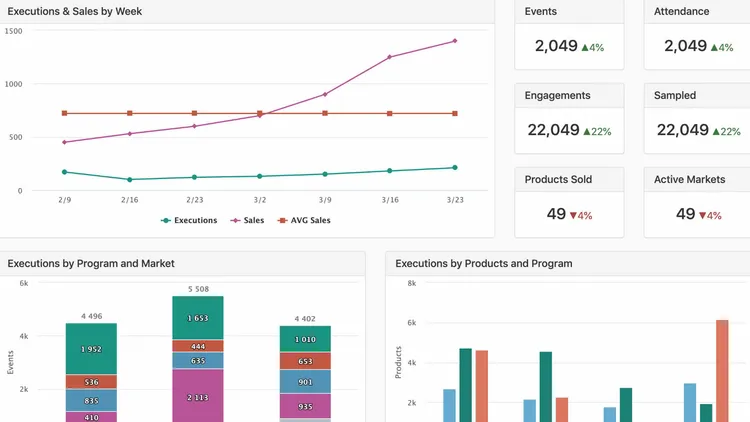750x422 pixels.
Task: Select the Executions data point at 2/9
Action: click(65, 172)
